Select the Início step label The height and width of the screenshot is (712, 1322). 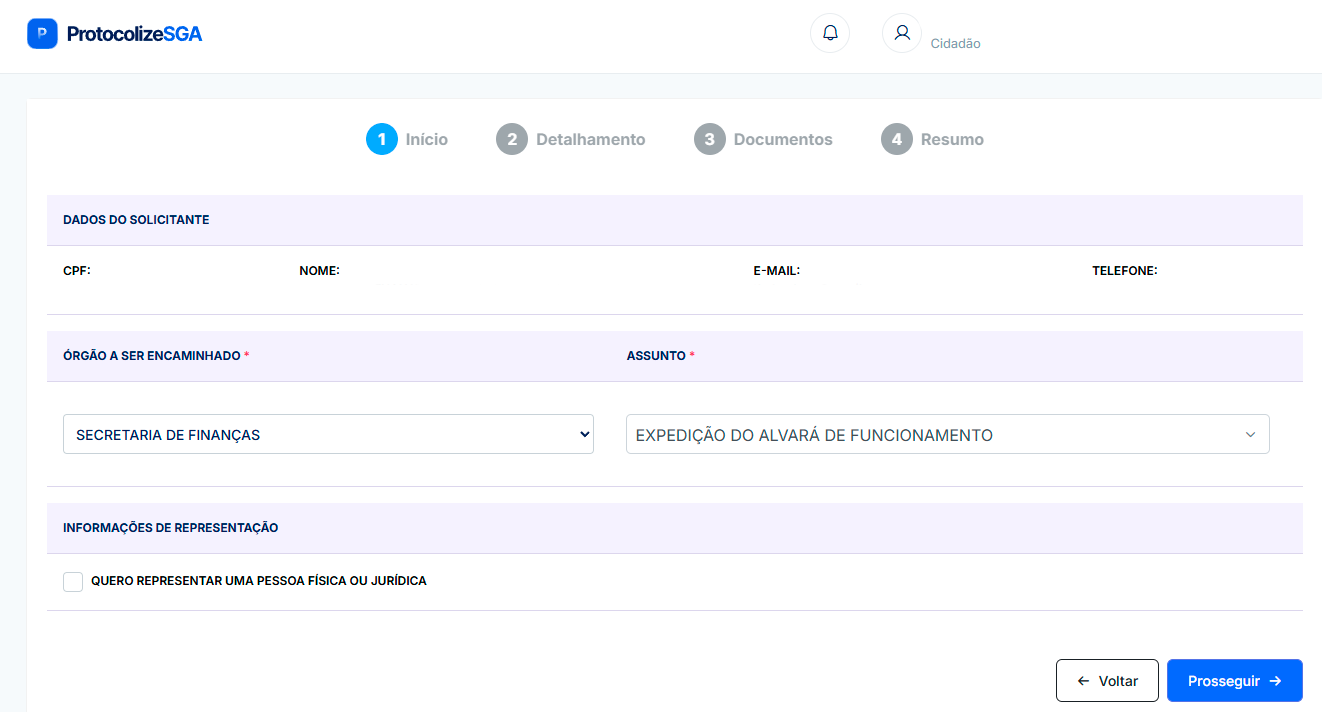click(x=427, y=140)
